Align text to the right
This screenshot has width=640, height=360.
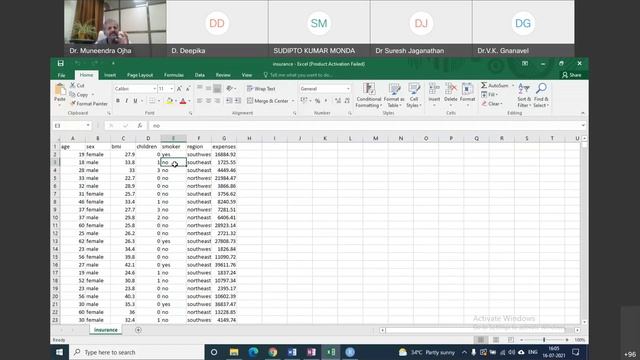pos(217,101)
